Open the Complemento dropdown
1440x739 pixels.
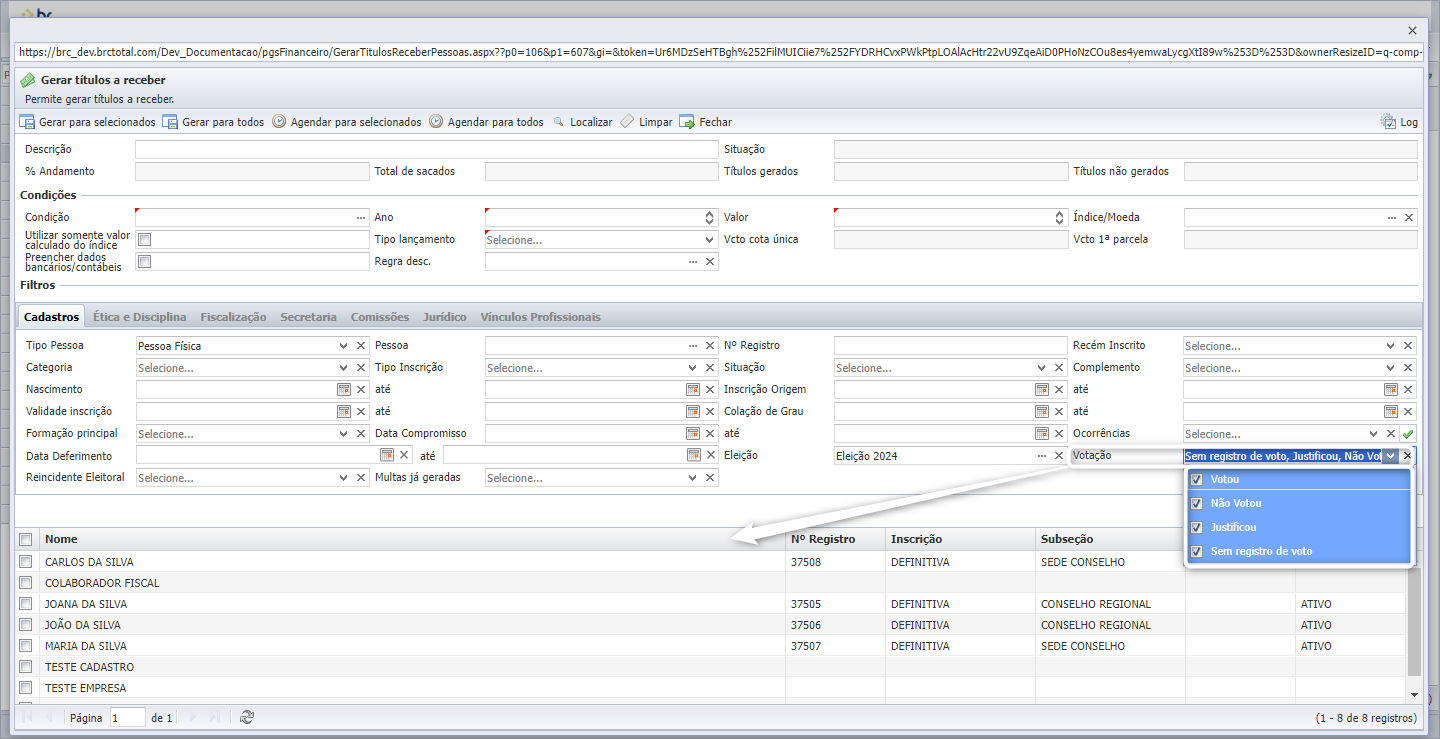coord(1390,367)
